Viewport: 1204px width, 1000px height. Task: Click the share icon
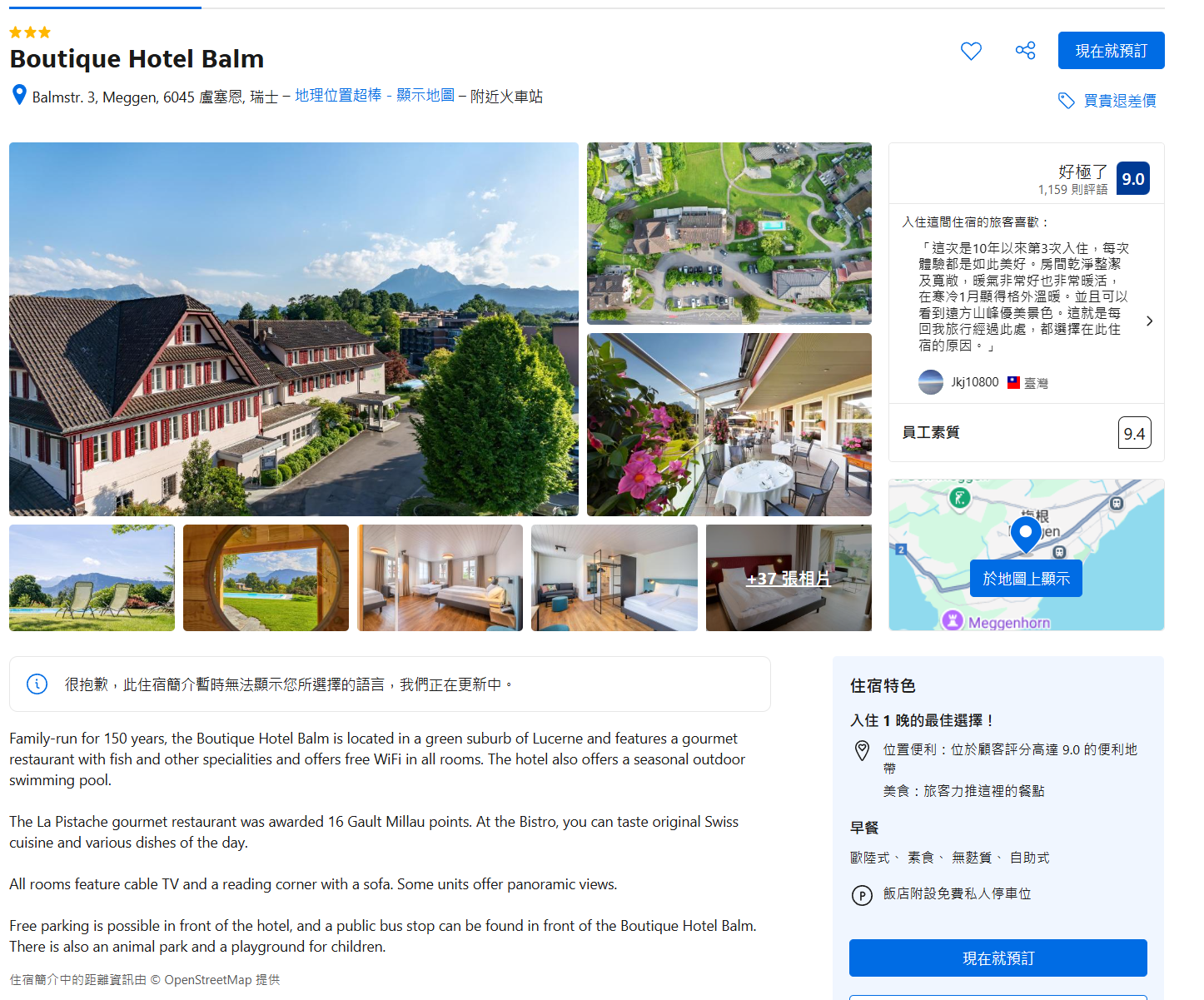tap(1025, 51)
